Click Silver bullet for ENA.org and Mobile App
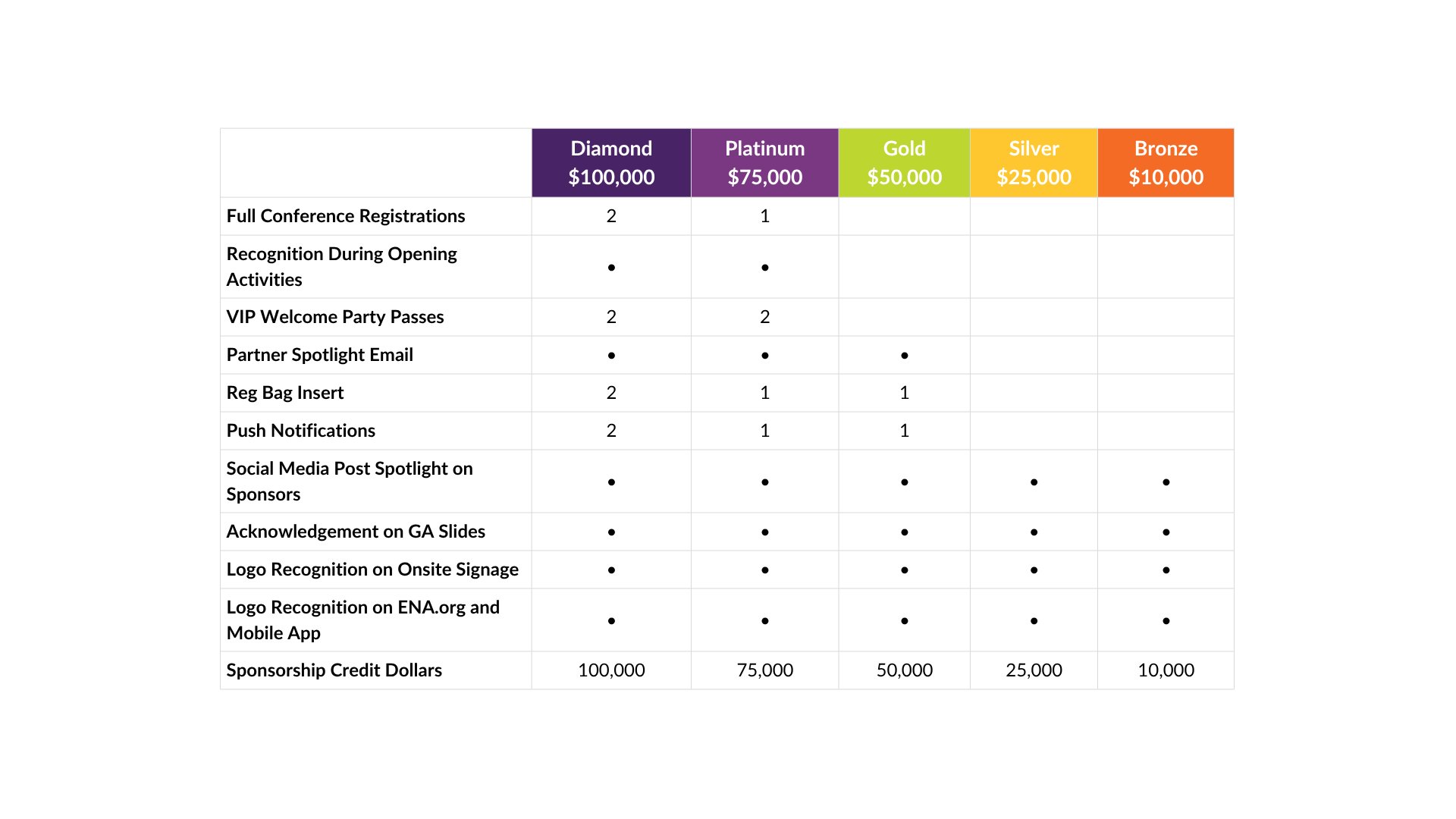Viewport: 1456px width, 819px height. 1034,621
